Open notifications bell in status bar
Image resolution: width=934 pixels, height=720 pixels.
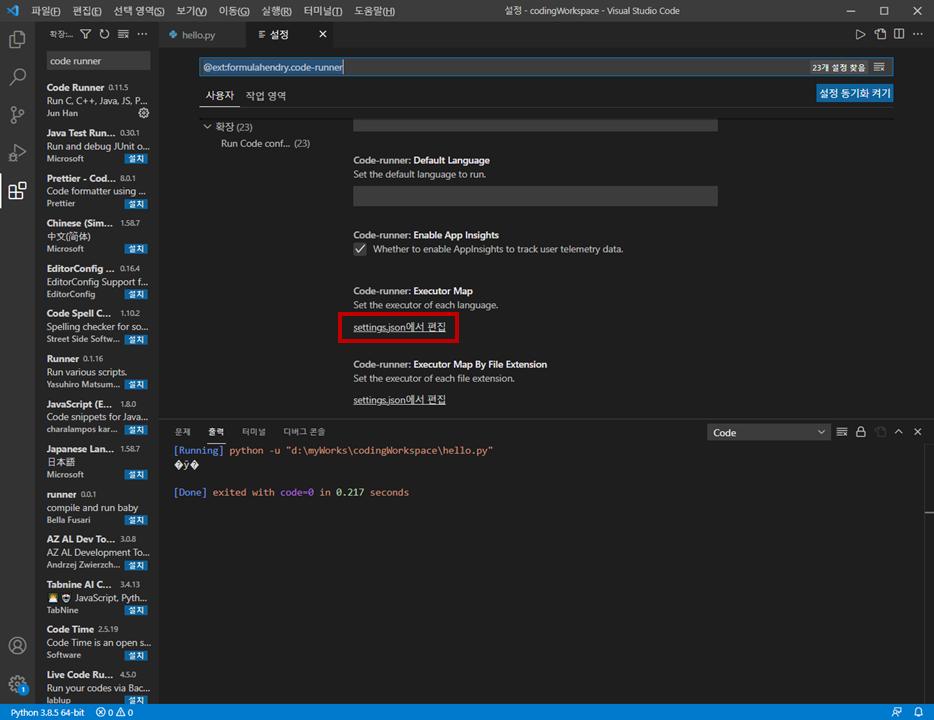click(x=919, y=712)
